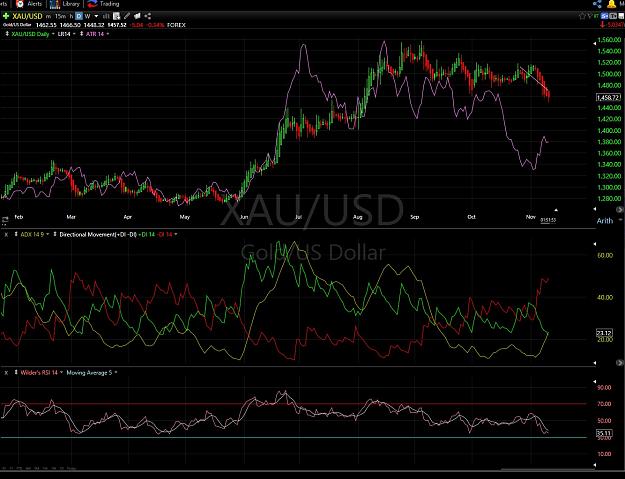Open the LR14 indicator dropdown
625x479 pixels.
[74, 34]
